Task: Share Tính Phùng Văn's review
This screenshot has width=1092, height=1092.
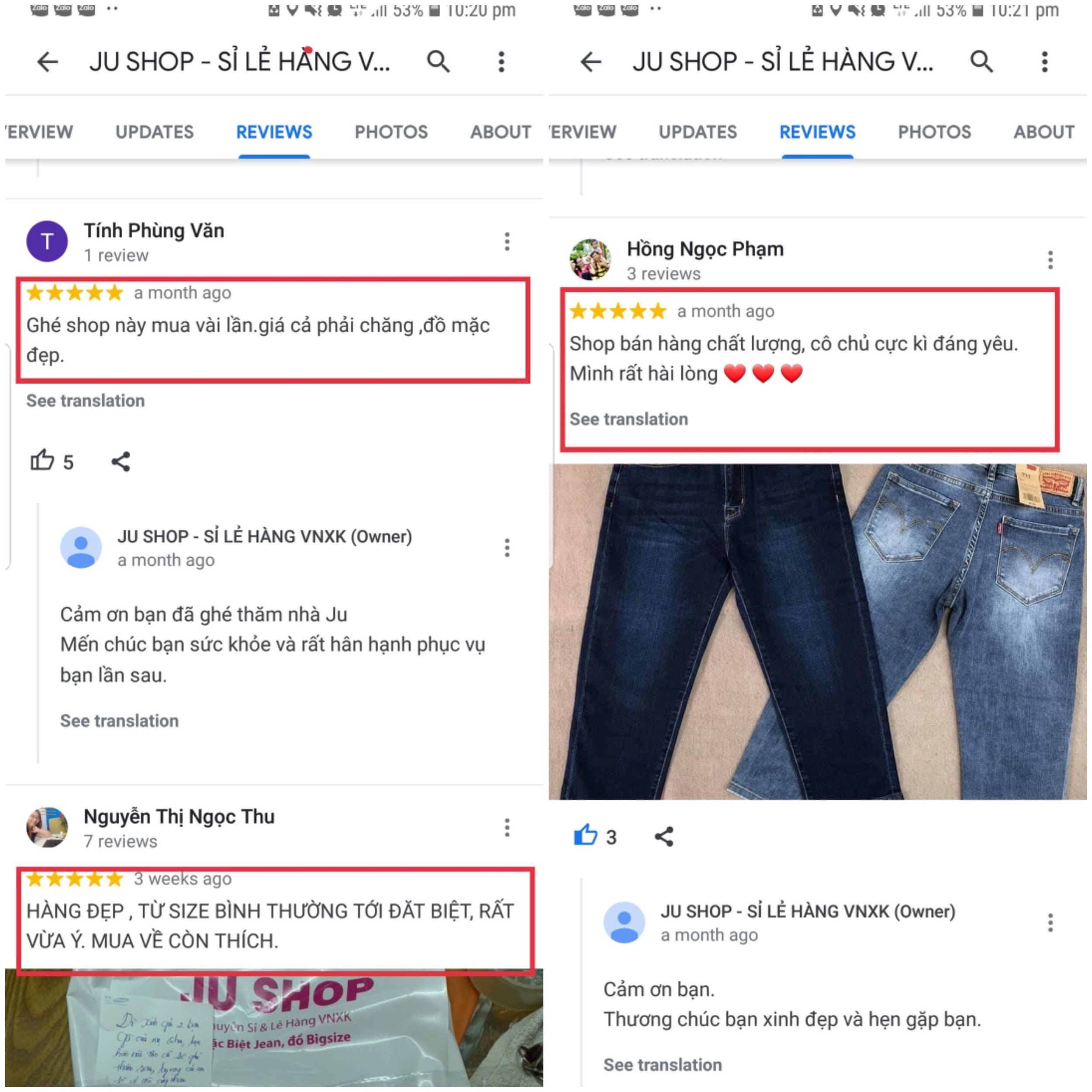Action: [x=121, y=461]
